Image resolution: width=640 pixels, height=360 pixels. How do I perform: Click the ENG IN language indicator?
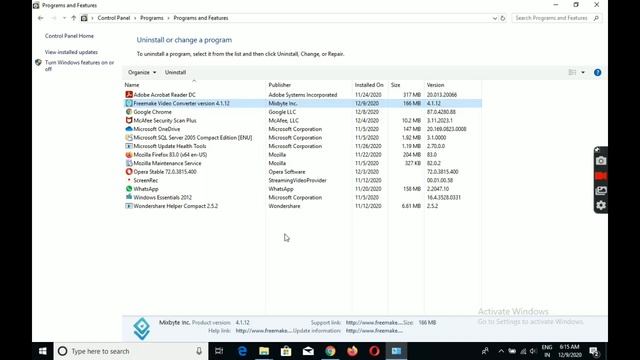[x=547, y=351]
